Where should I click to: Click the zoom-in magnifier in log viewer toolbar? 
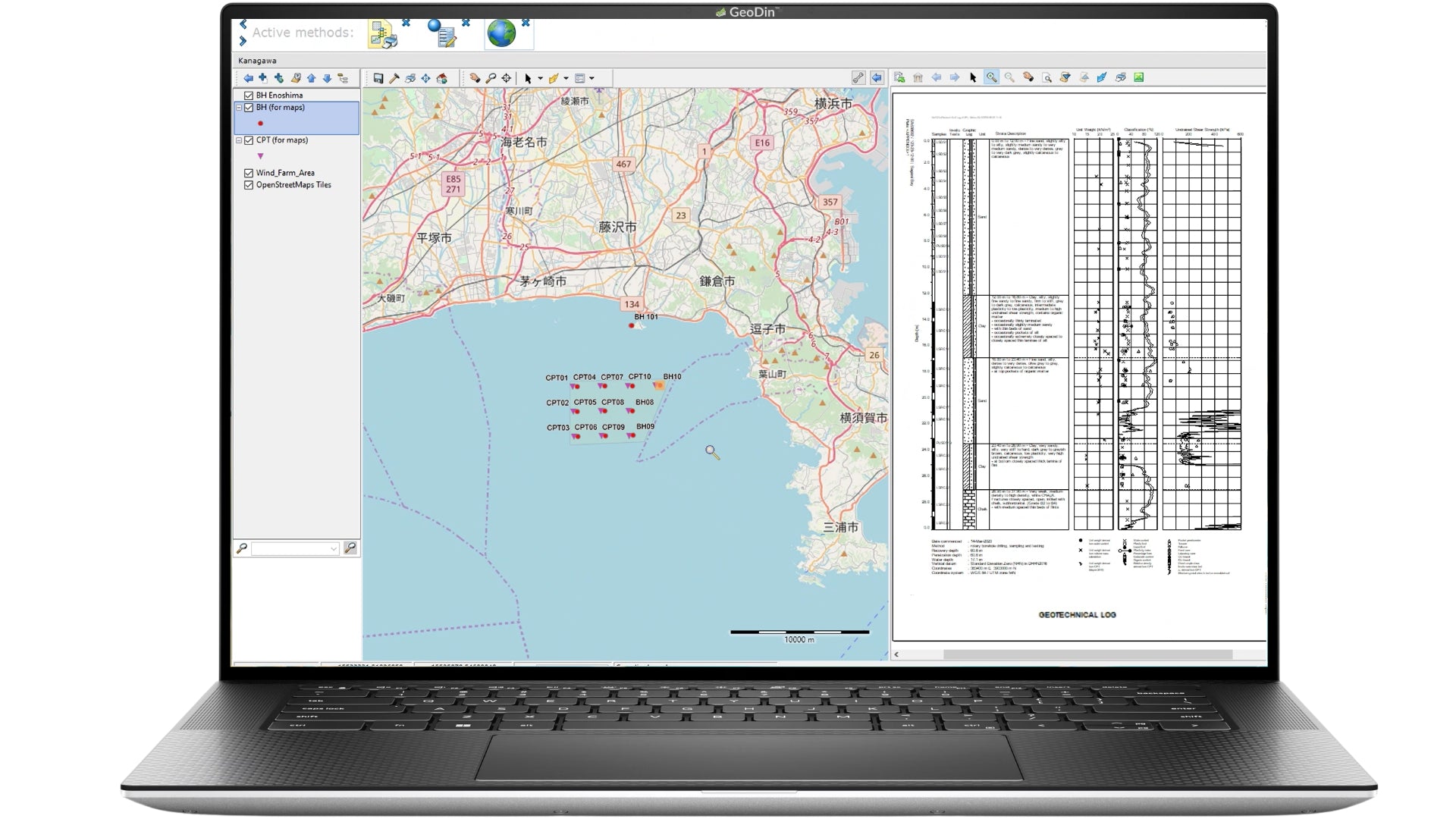pos(991,77)
